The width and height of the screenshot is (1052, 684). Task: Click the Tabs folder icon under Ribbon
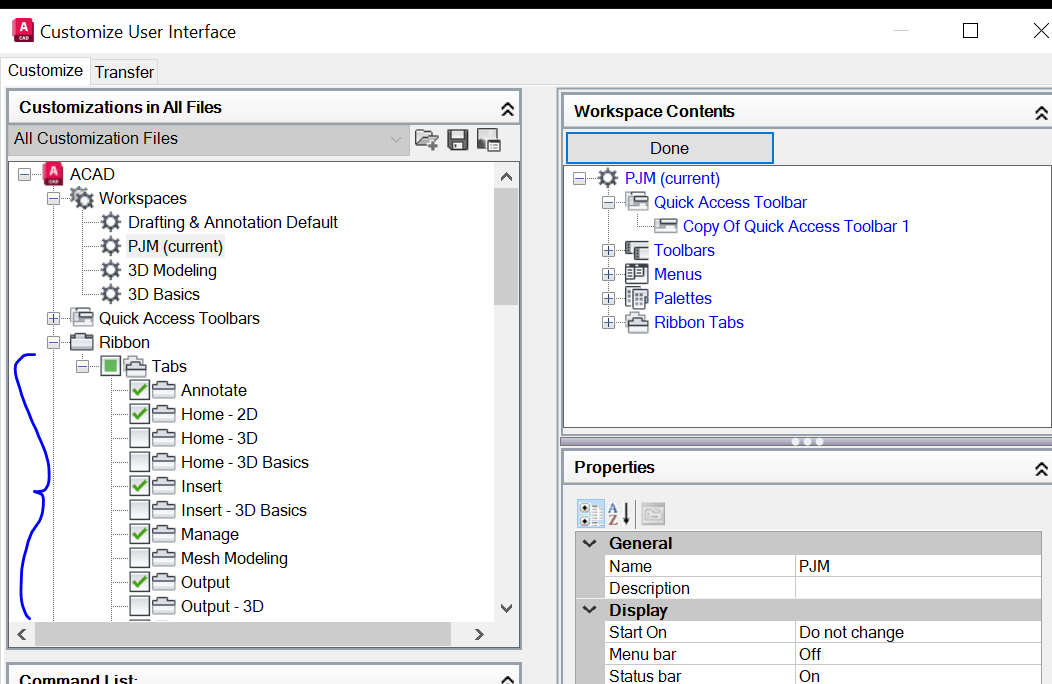pyautogui.click(x=136, y=366)
